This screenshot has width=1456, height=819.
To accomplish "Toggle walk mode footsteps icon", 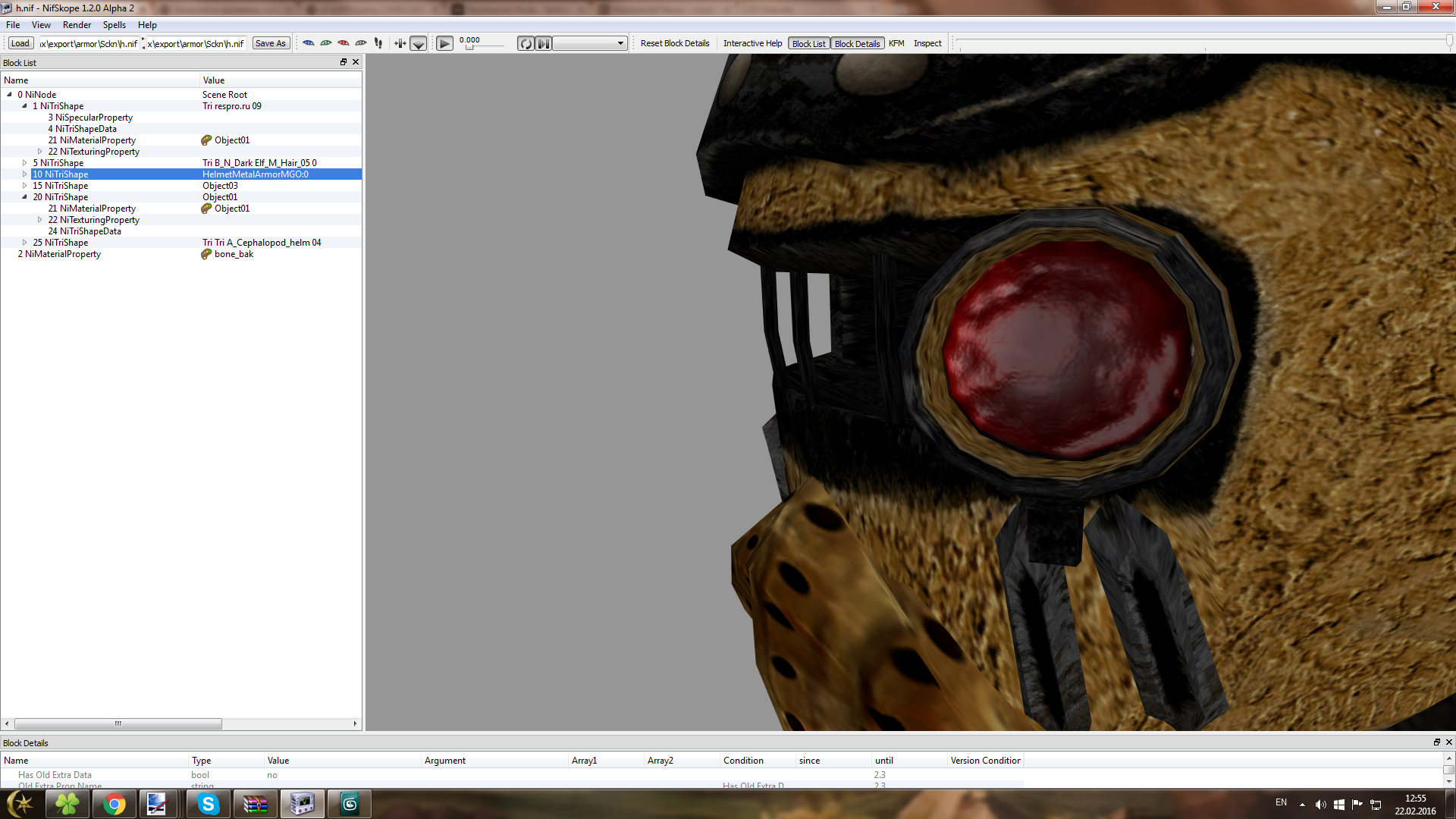I will 378,43.
